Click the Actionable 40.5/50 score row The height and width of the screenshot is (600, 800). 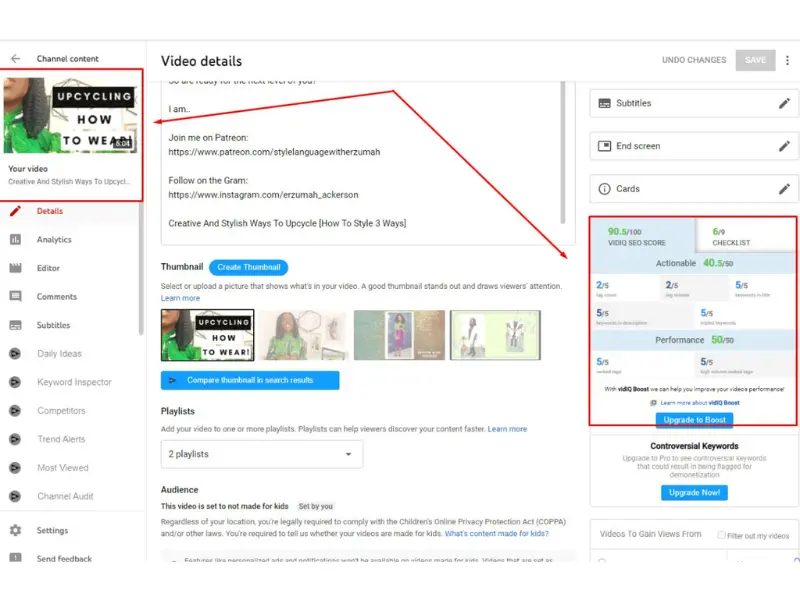(694, 264)
